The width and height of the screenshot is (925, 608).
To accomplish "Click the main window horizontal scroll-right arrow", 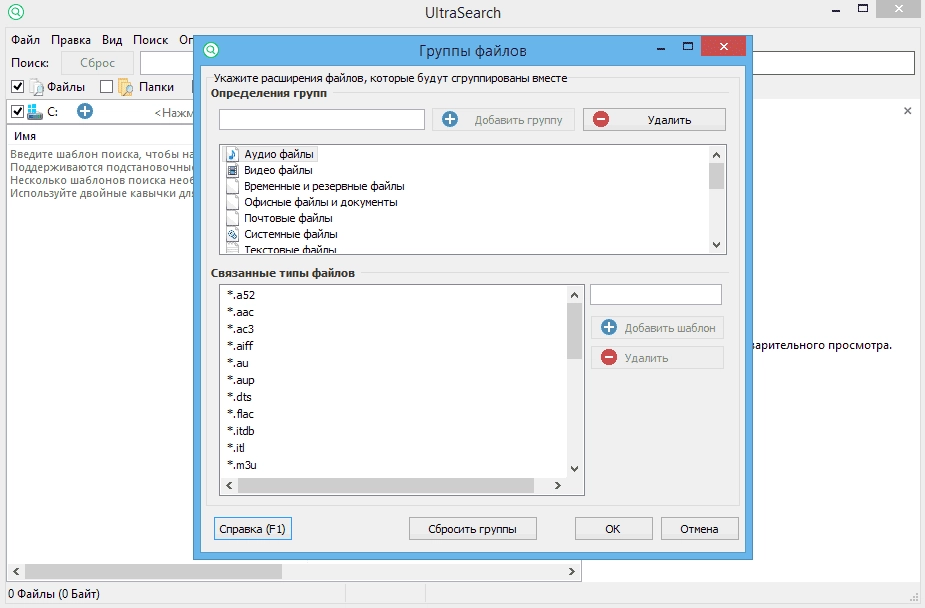I will tap(571, 571).
